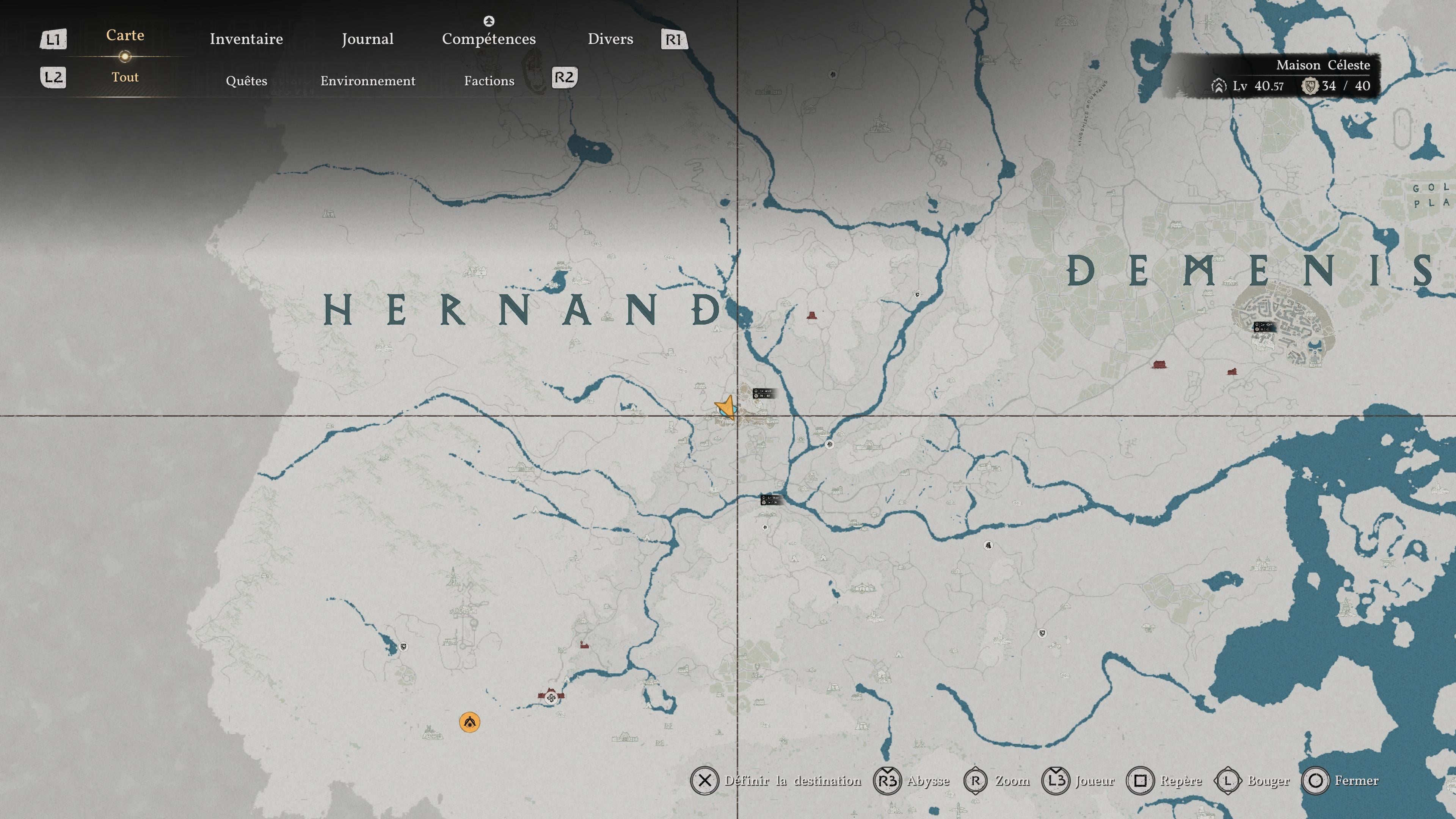Switch to the Divers tab
Screen dimensions: 1456x819
610,39
